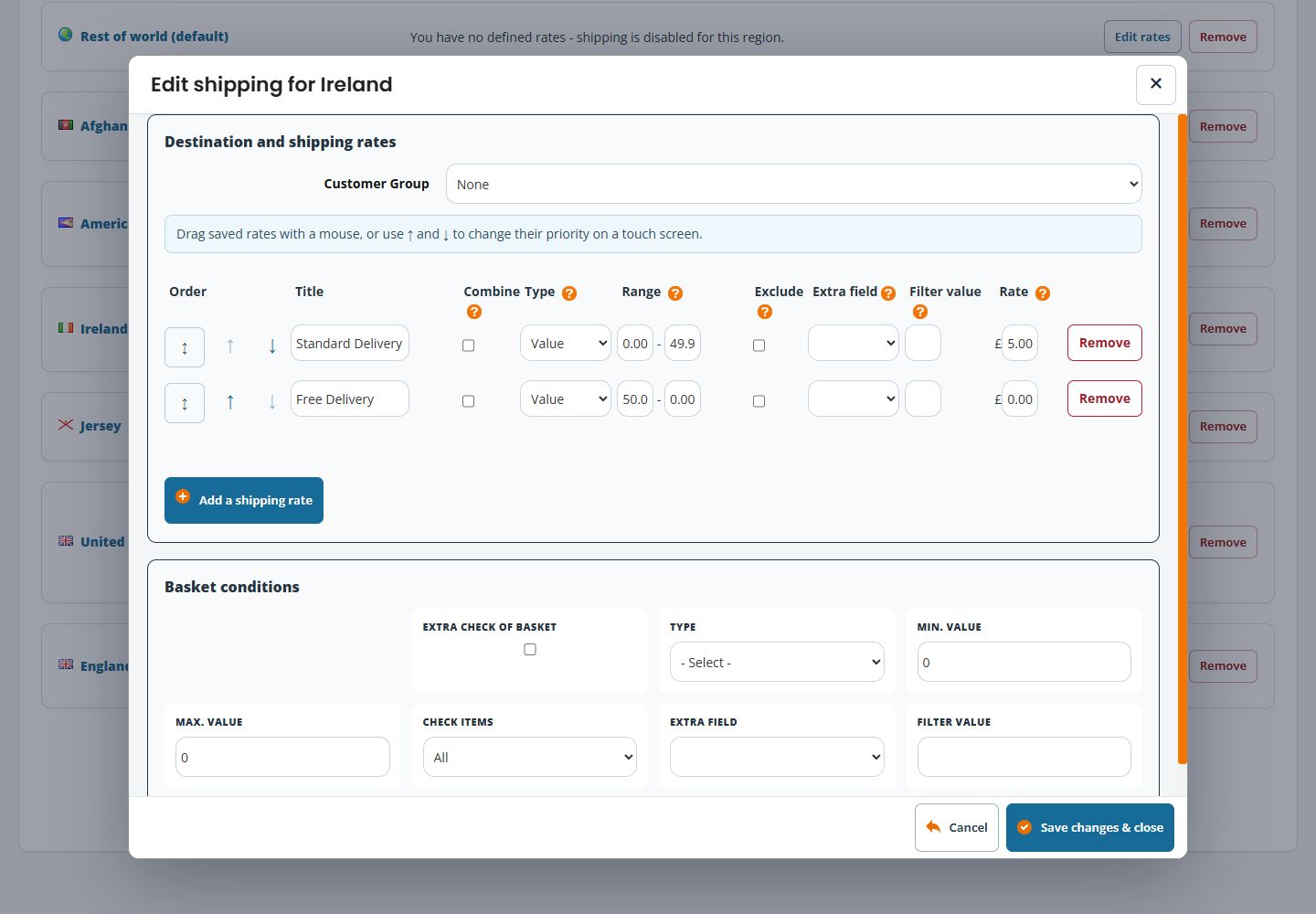The width and height of the screenshot is (1316, 914).
Task: Focus the Max. Value input
Action: pos(282,757)
